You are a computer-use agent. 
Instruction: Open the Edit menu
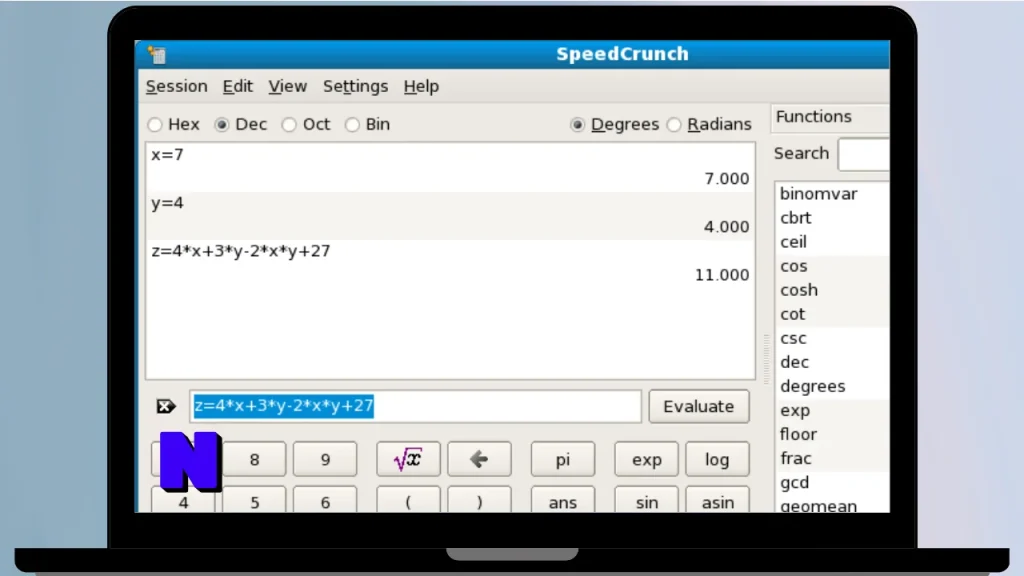(x=238, y=86)
